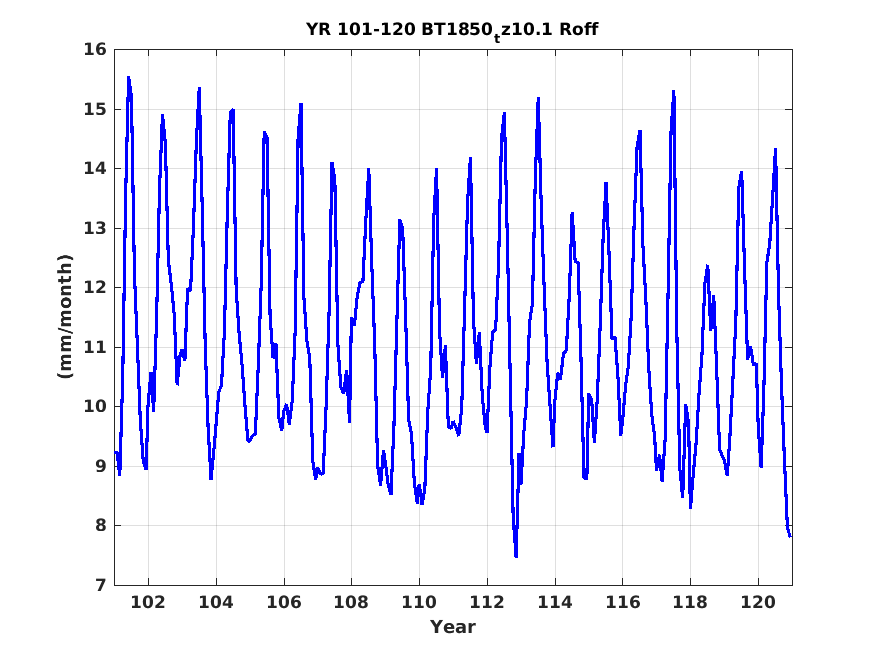Click the x-axis tick label 114
The height and width of the screenshot is (656, 875).
point(555,602)
